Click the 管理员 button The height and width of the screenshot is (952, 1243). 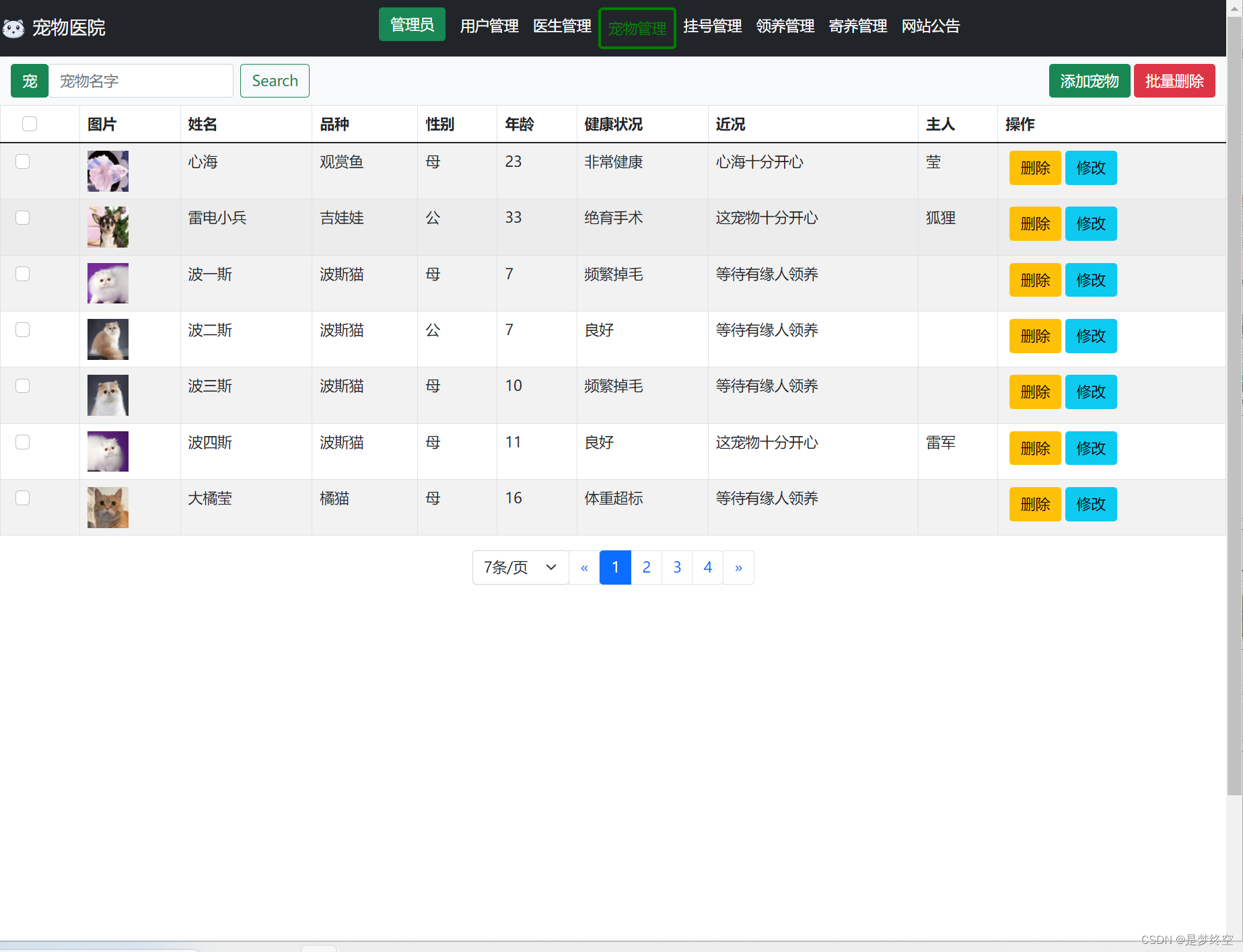tap(412, 24)
